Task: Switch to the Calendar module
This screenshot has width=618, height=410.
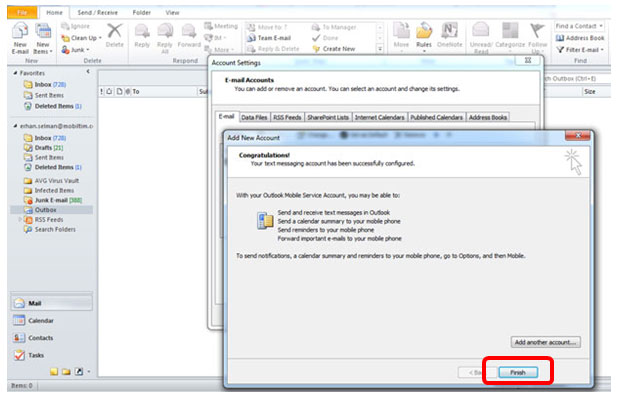Action: [x=52, y=321]
